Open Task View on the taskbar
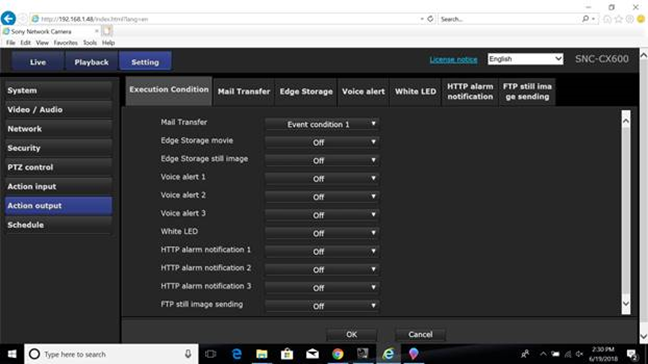This screenshot has height=364, width=648. [210, 354]
